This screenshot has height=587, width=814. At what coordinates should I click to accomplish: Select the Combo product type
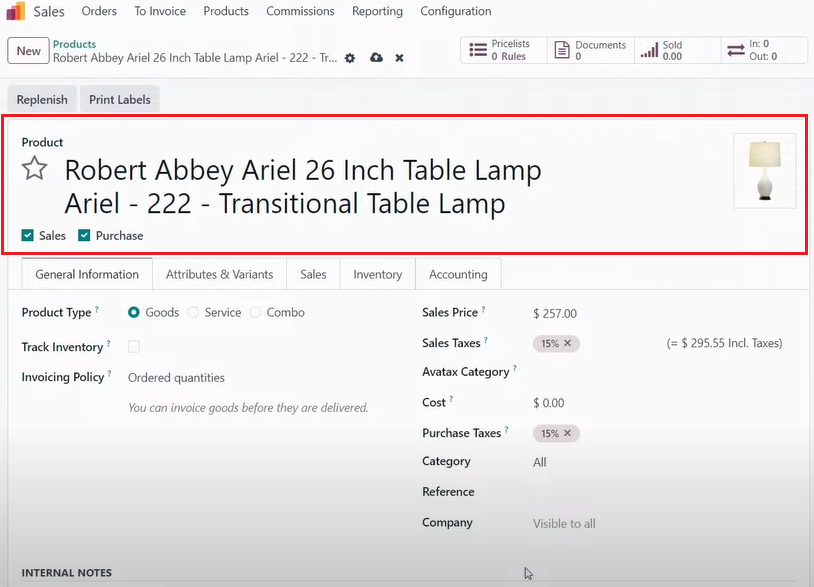255,312
